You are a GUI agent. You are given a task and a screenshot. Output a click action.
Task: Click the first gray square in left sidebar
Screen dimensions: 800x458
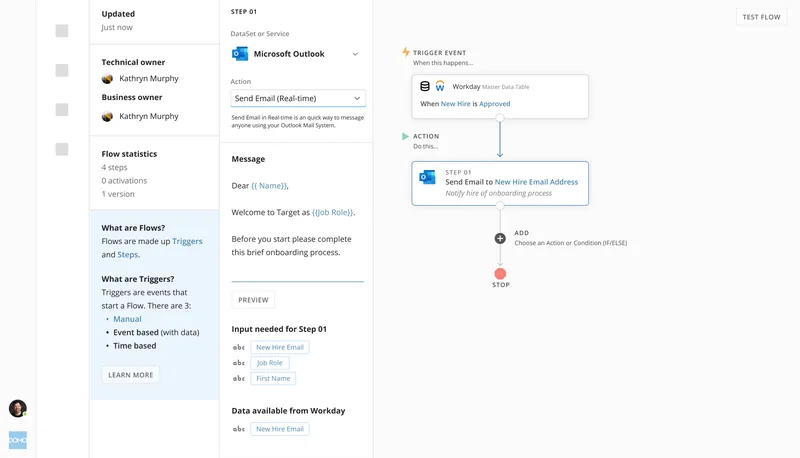click(62, 31)
